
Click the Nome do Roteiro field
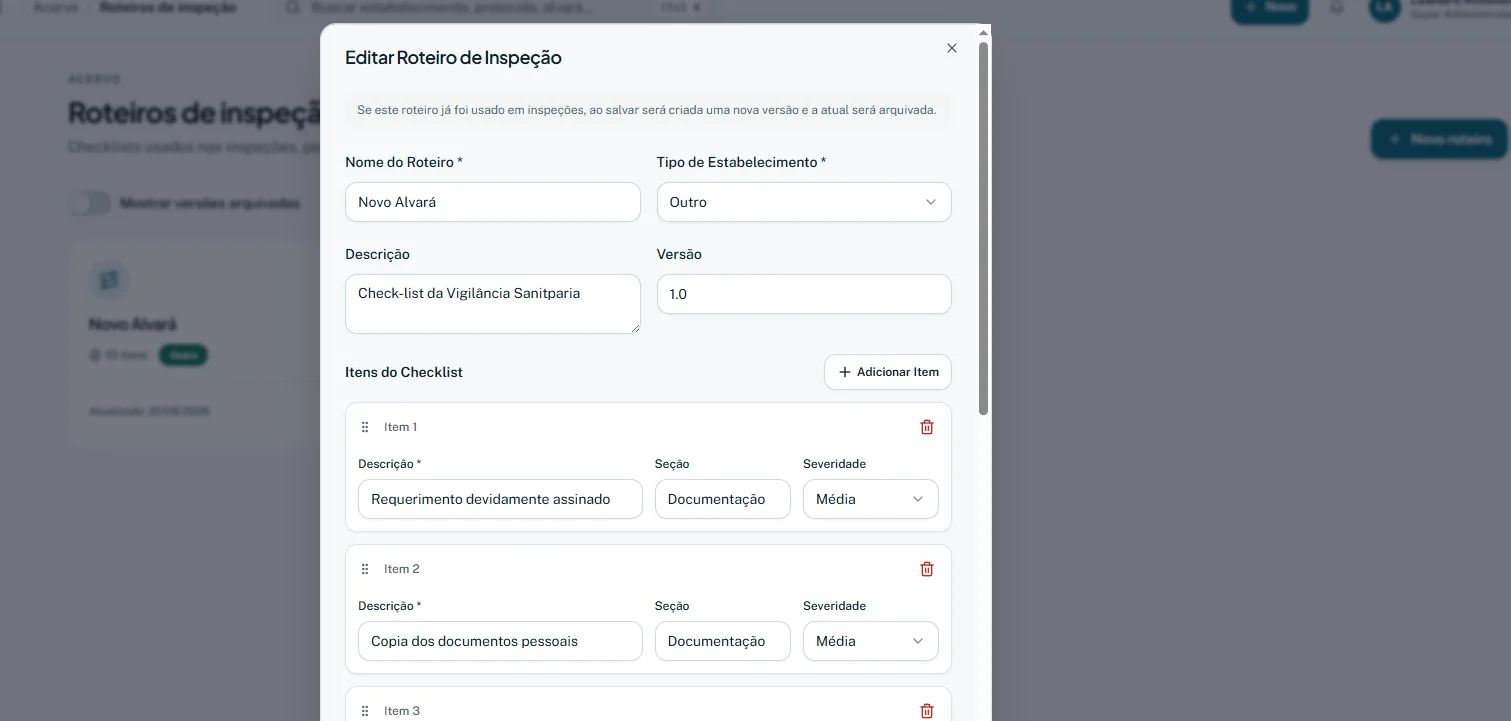(x=493, y=202)
